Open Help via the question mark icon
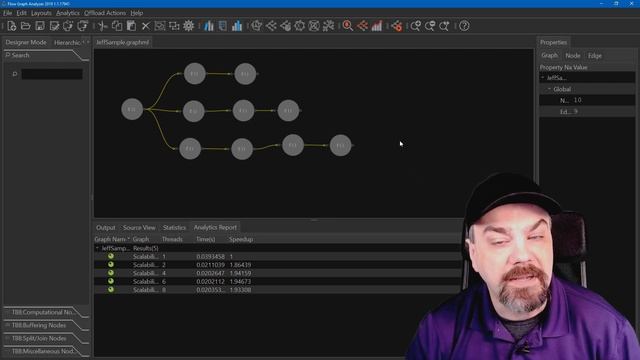 [x=464, y=26]
